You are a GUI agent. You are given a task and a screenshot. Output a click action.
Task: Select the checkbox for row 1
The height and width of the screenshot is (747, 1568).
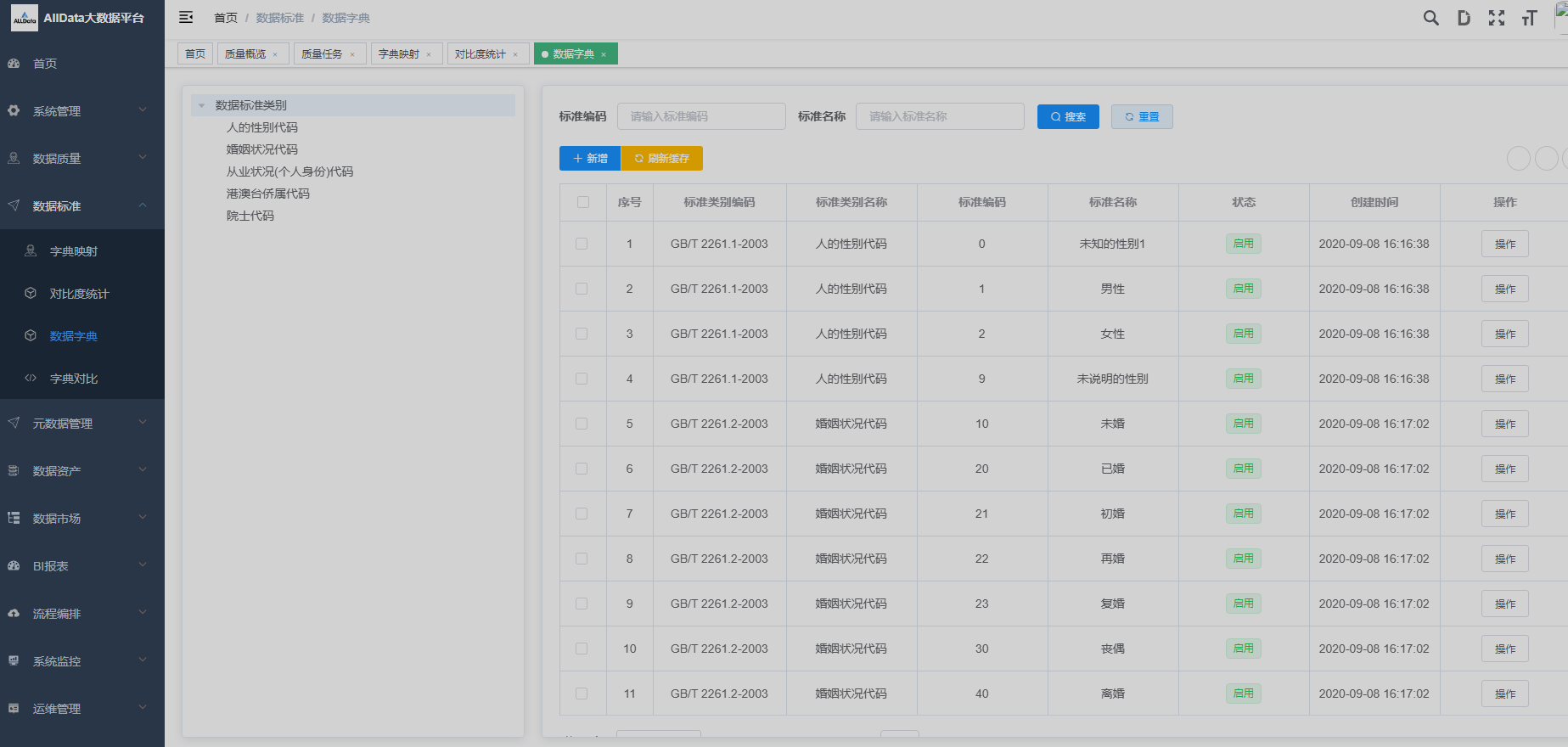tap(582, 244)
